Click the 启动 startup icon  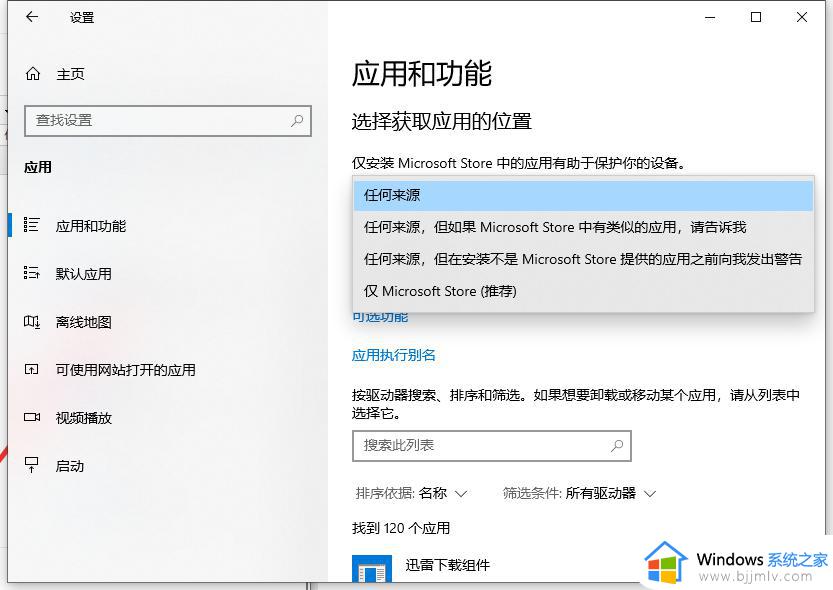tap(31, 465)
